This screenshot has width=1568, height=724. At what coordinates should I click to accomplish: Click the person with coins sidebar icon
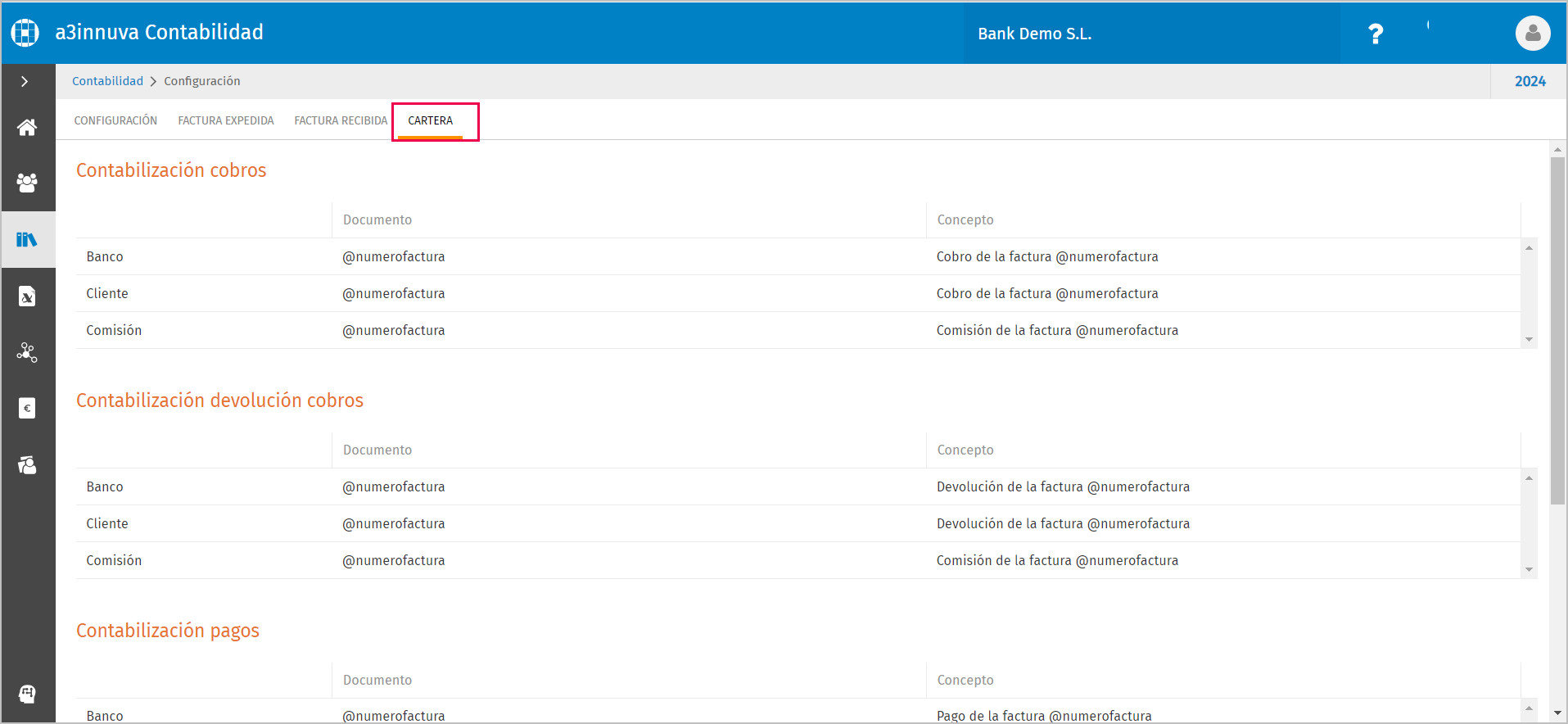27,464
